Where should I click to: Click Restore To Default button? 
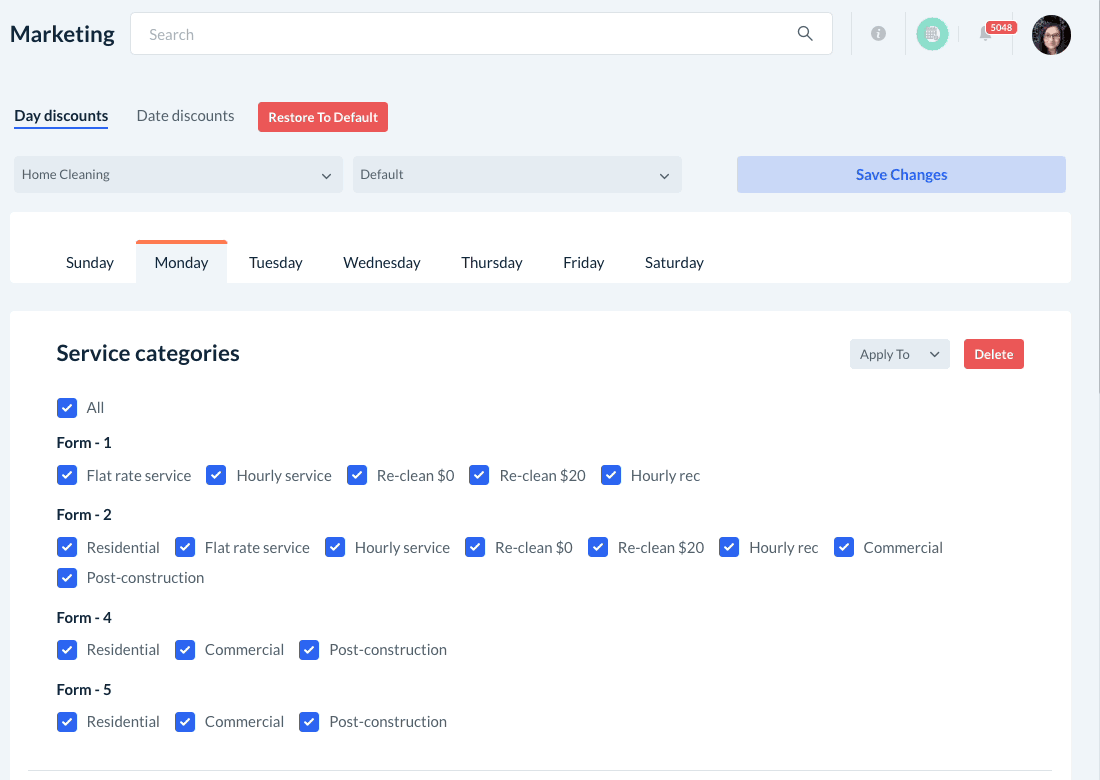click(x=322, y=117)
